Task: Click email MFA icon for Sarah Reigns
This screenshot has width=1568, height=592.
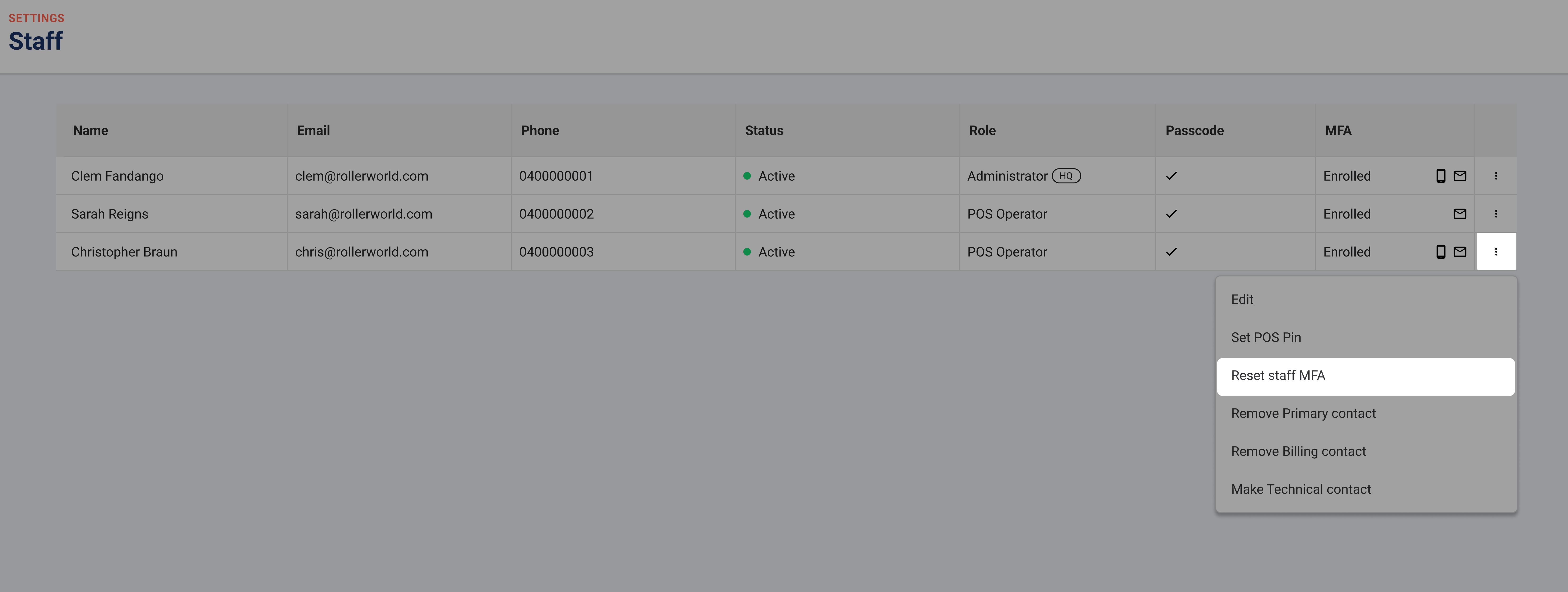Action: click(x=1460, y=214)
